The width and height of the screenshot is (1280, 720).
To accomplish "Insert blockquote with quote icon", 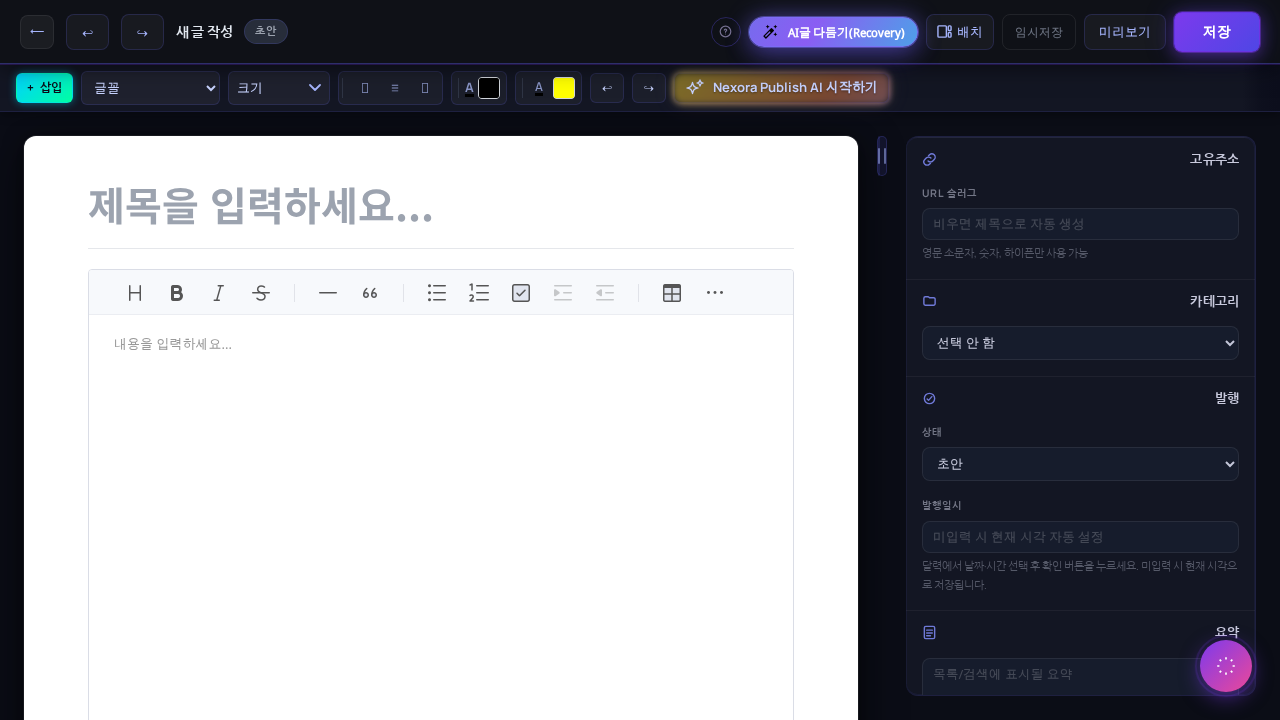I will coord(370,293).
